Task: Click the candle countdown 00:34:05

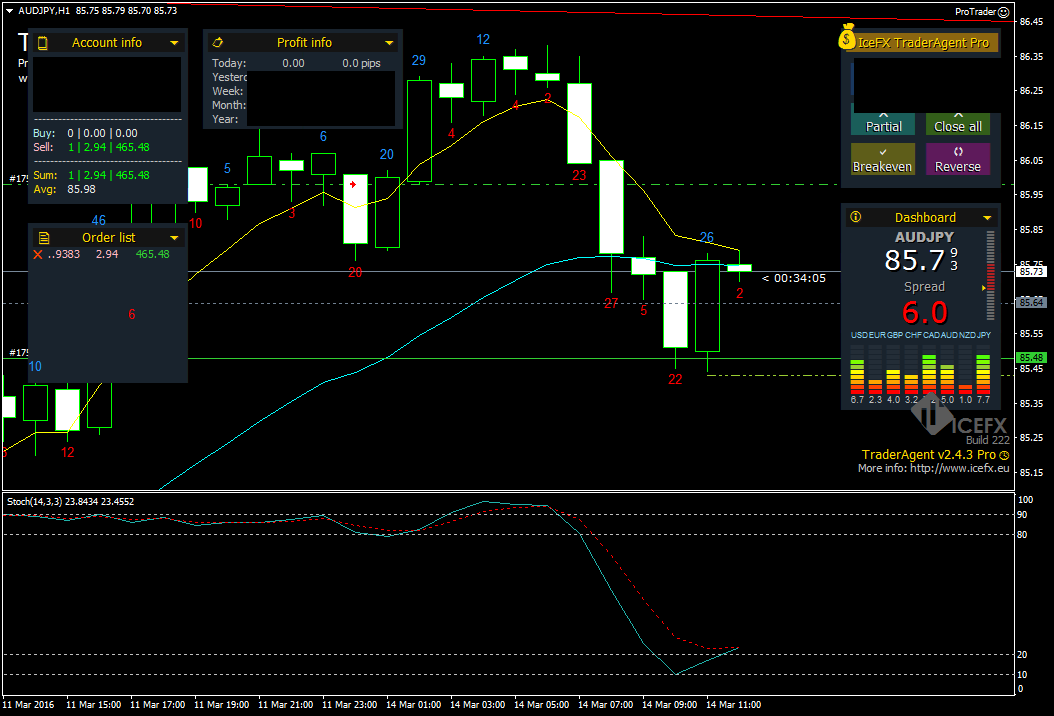Action: [799, 278]
